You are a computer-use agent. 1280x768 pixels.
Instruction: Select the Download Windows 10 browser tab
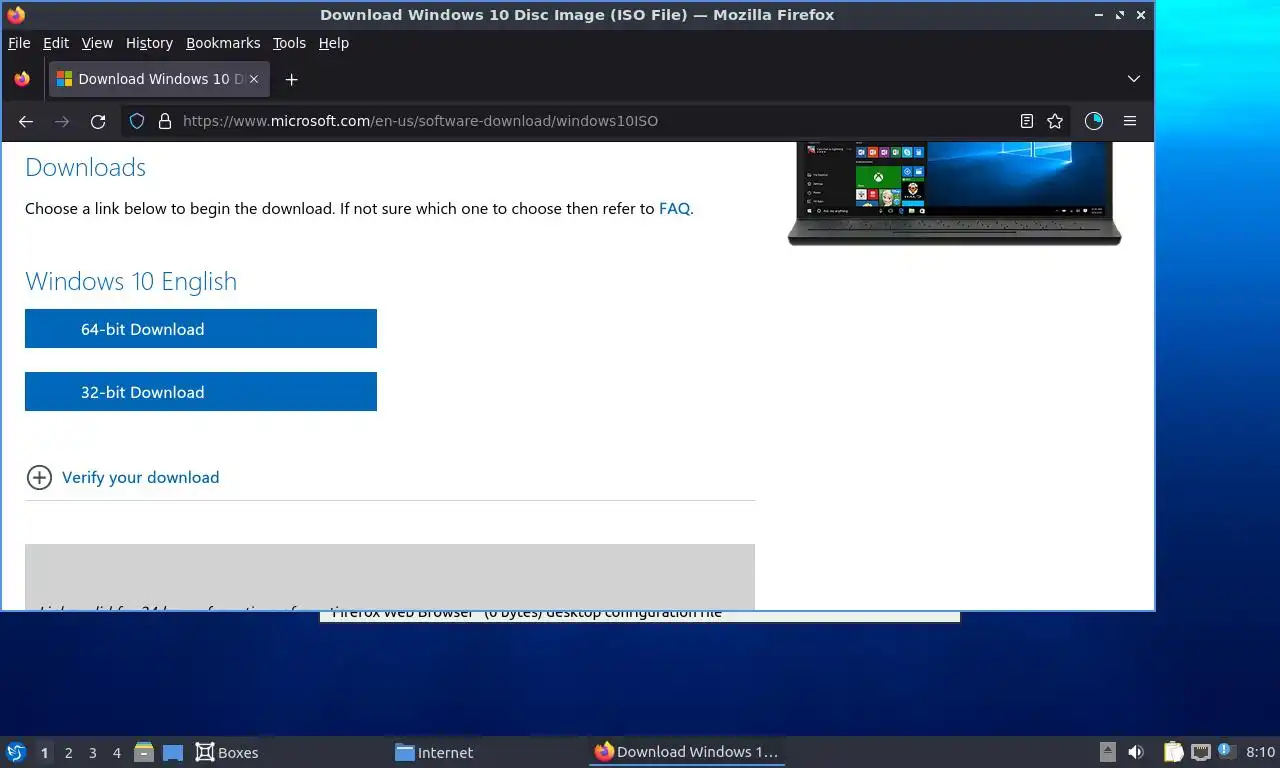159,79
